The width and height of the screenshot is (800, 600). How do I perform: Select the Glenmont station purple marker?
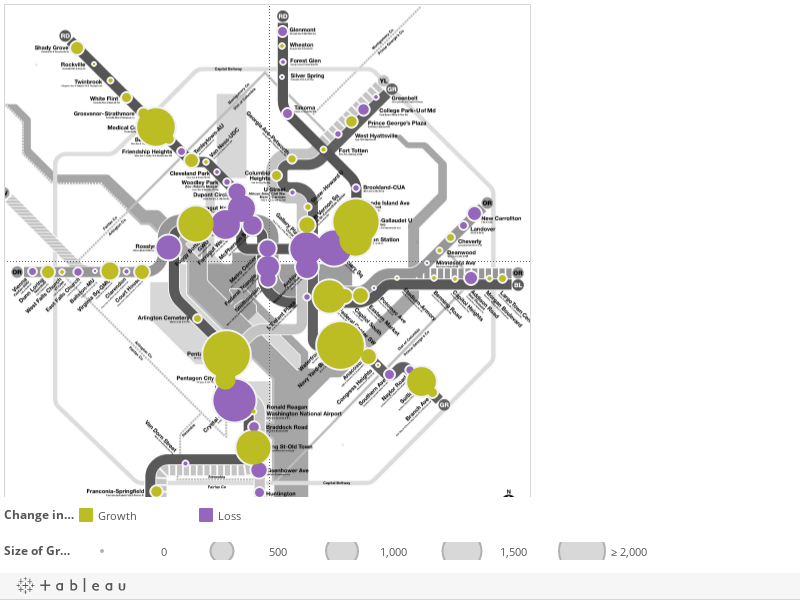pyautogui.click(x=283, y=31)
